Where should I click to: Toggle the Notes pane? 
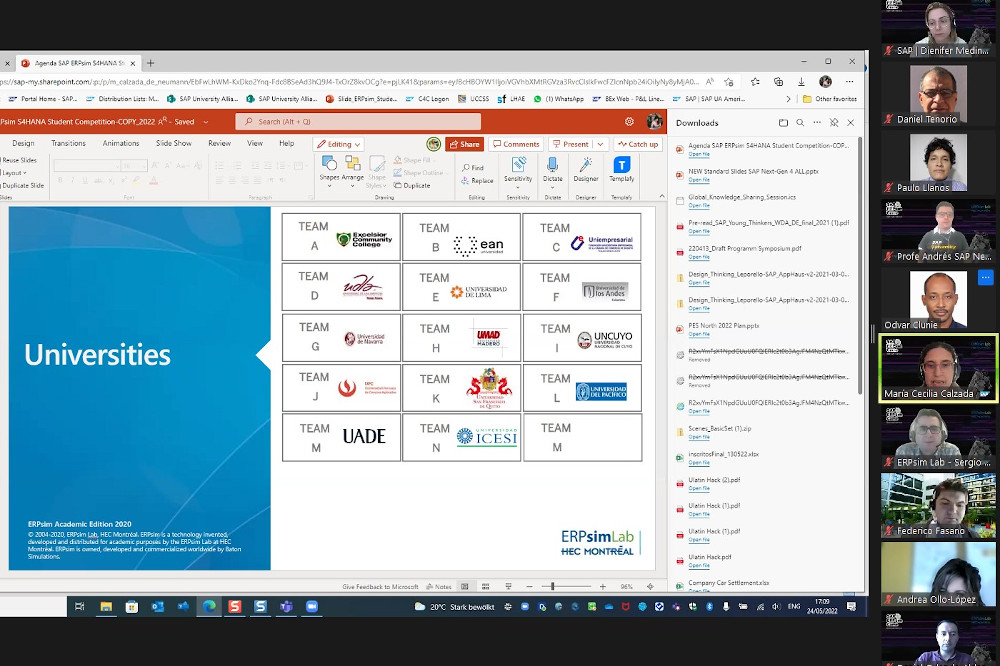(x=438, y=587)
